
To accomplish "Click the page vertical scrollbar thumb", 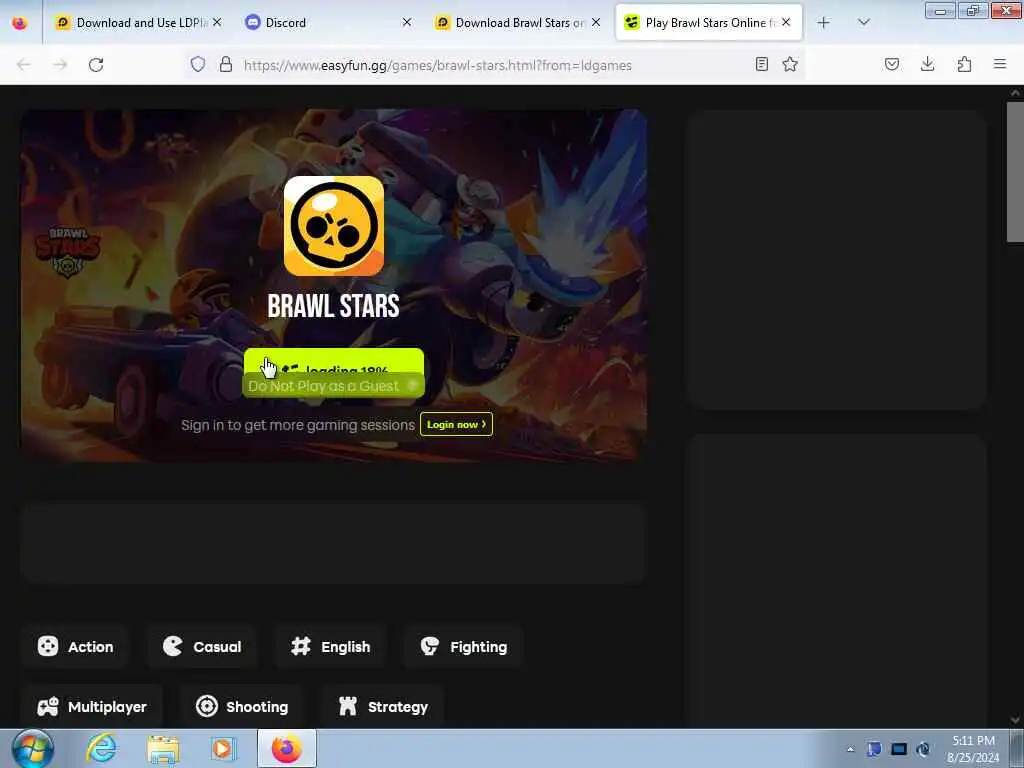I will [x=1015, y=172].
